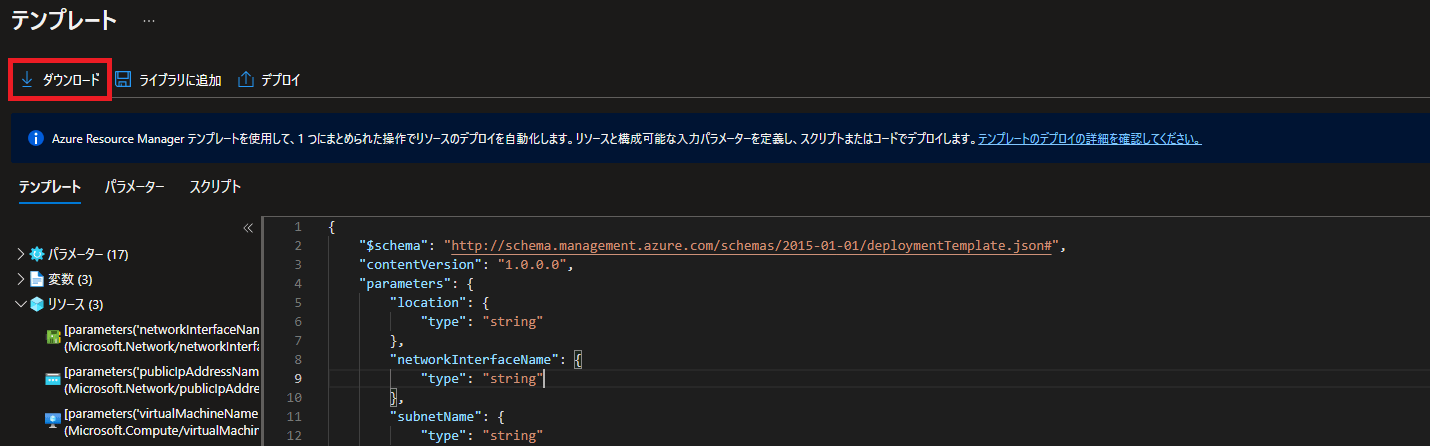Click line number 9 in editor gutter
The width and height of the screenshot is (1430, 446).
coord(297,379)
